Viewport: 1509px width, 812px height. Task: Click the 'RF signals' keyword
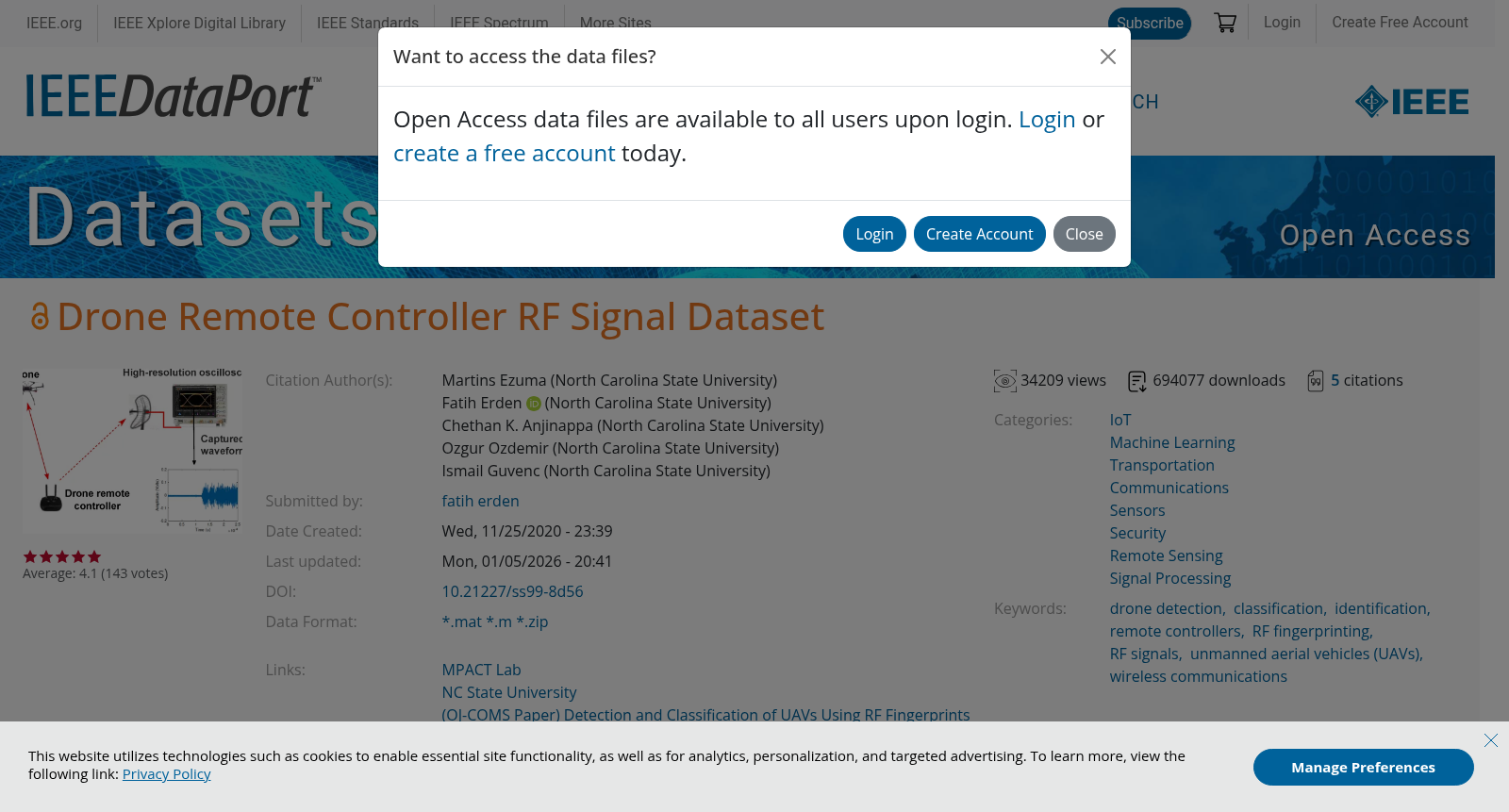tap(1144, 655)
